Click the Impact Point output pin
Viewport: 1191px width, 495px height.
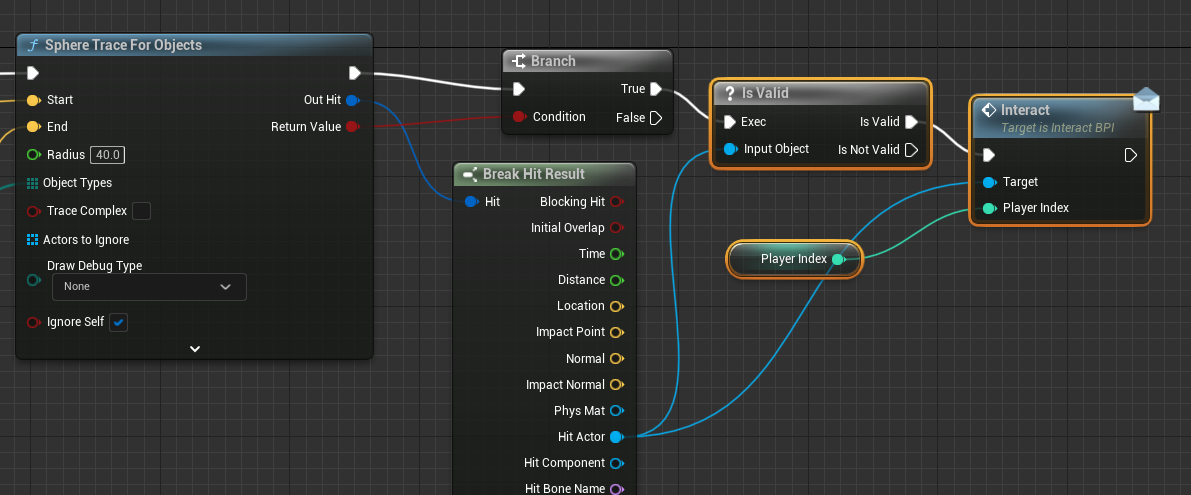point(617,333)
